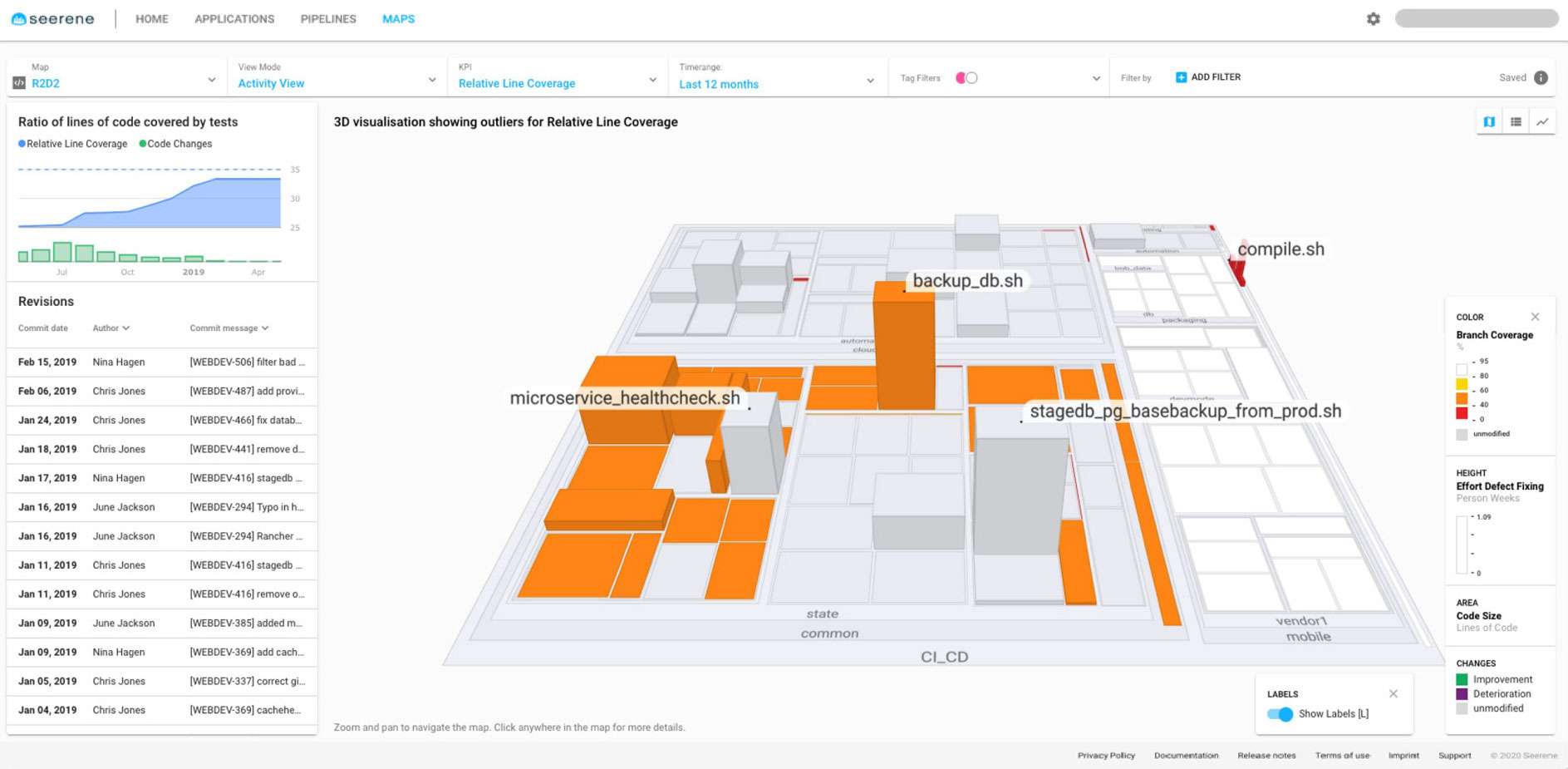The image size is (1568, 769).
Task: Select the Feb 15, 2019 Nina Hagen revision
Action: coord(162,362)
